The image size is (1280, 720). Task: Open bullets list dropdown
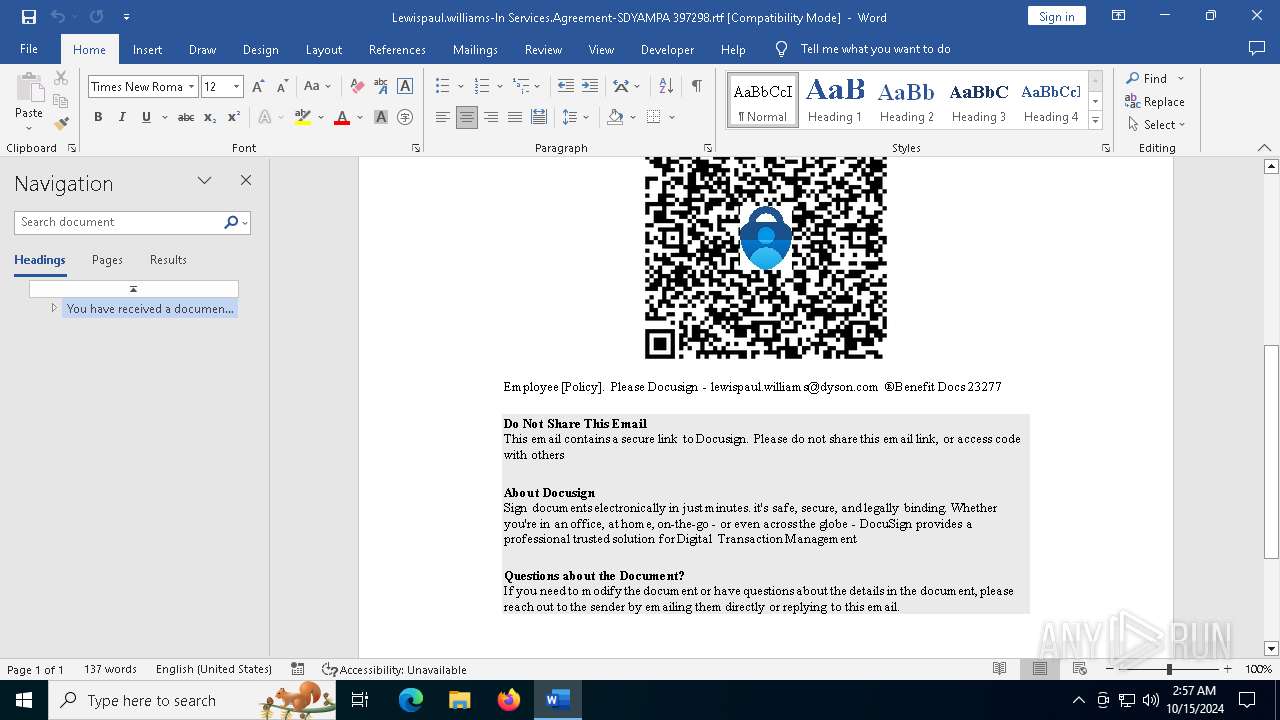coord(460,87)
